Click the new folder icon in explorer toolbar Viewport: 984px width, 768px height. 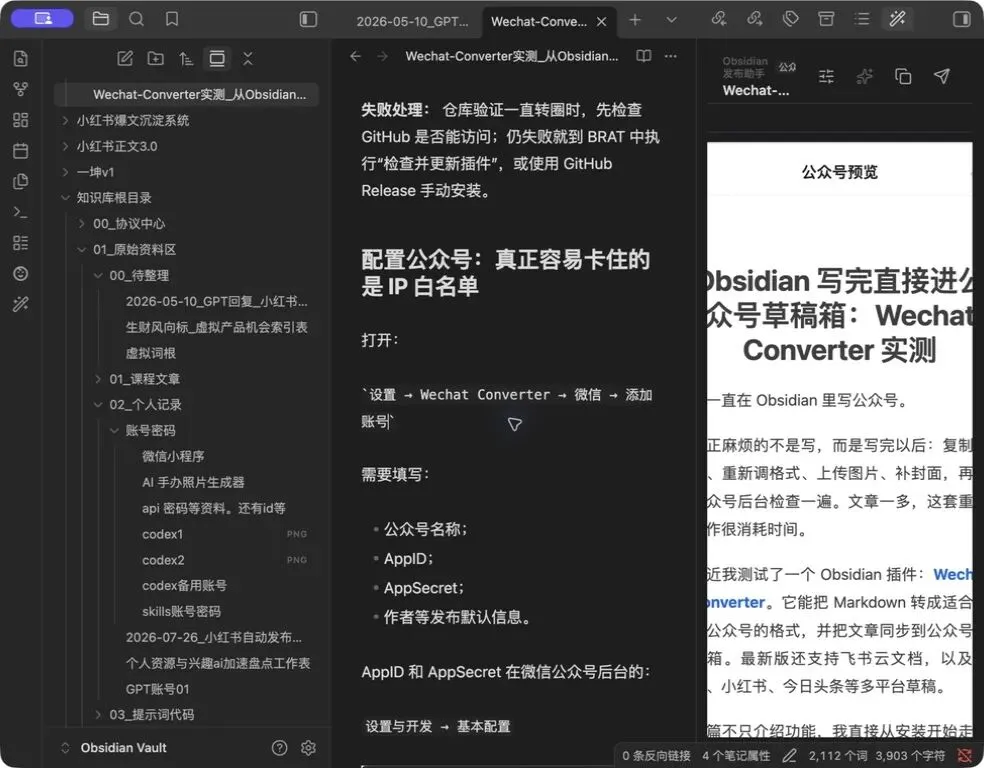(x=156, y=58)
